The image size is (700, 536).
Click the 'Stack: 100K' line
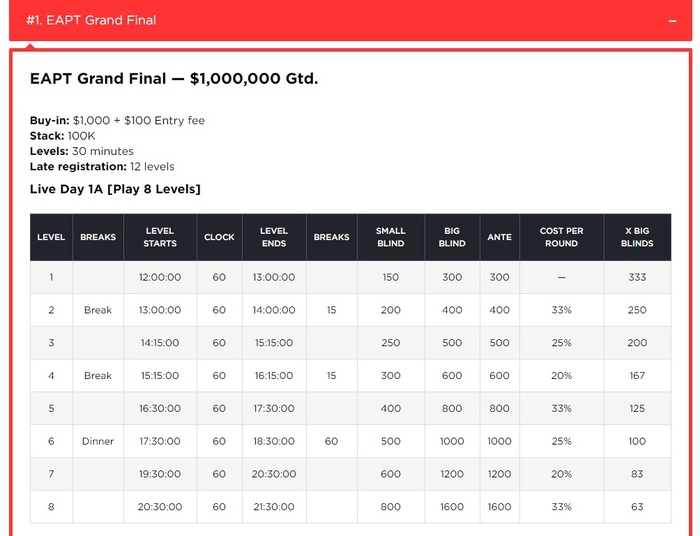pos(62,136)
